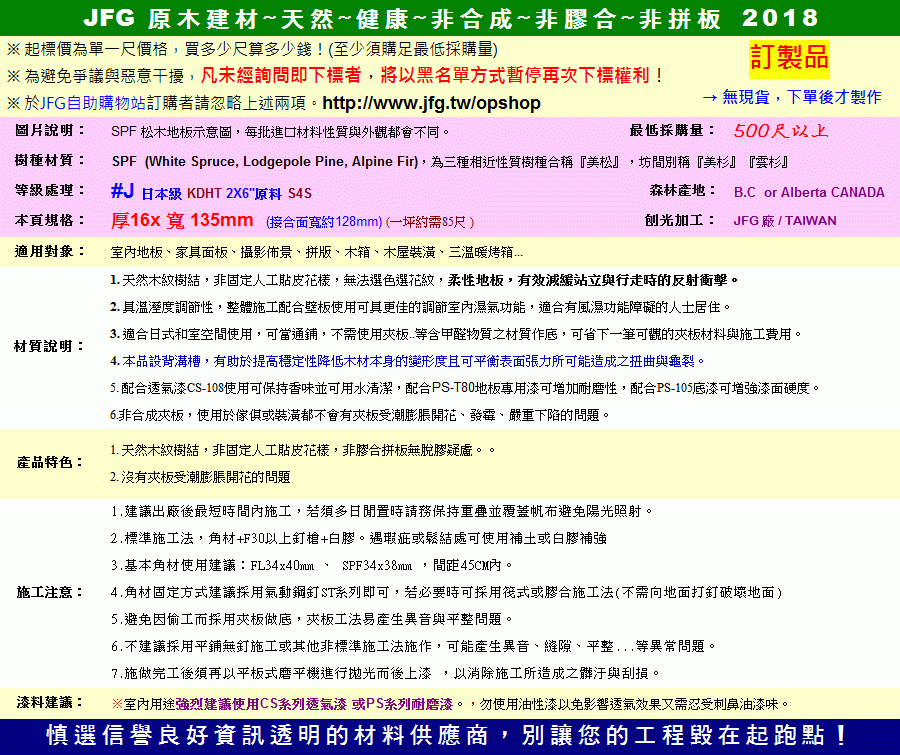Click feature 2 沒有夾板受潮膨脹開花的問題

(200, 477)
